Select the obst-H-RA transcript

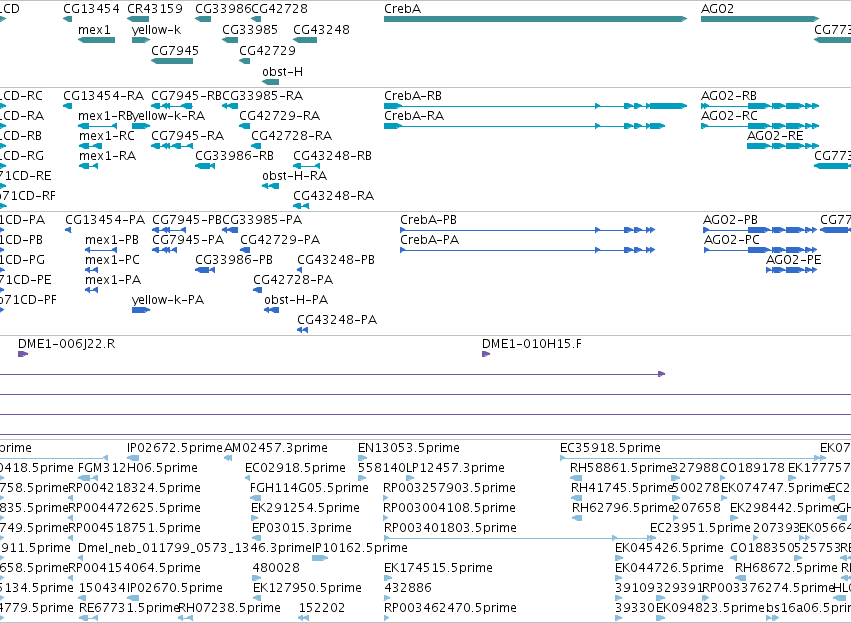tap(270, 186)
